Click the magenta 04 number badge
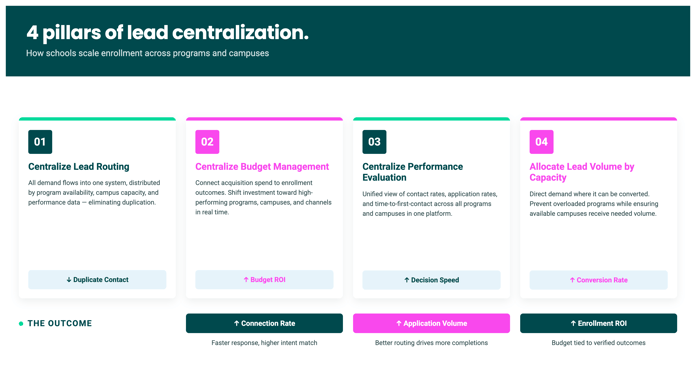This screenshot has height=391, width=696. tap(542, 142)
